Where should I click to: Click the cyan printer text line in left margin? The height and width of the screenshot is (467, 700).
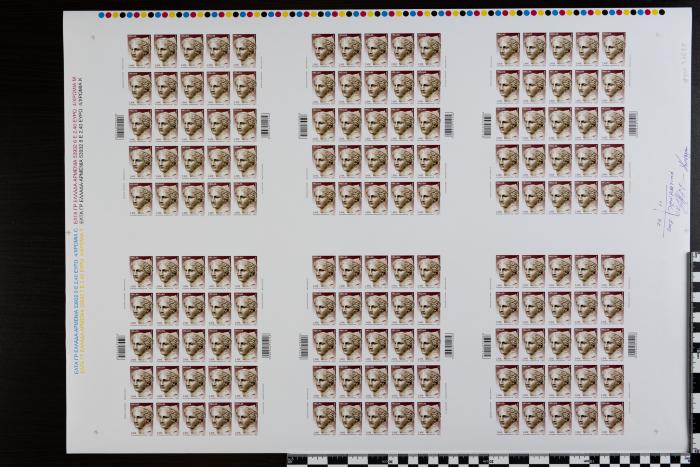tap(75, 300)
